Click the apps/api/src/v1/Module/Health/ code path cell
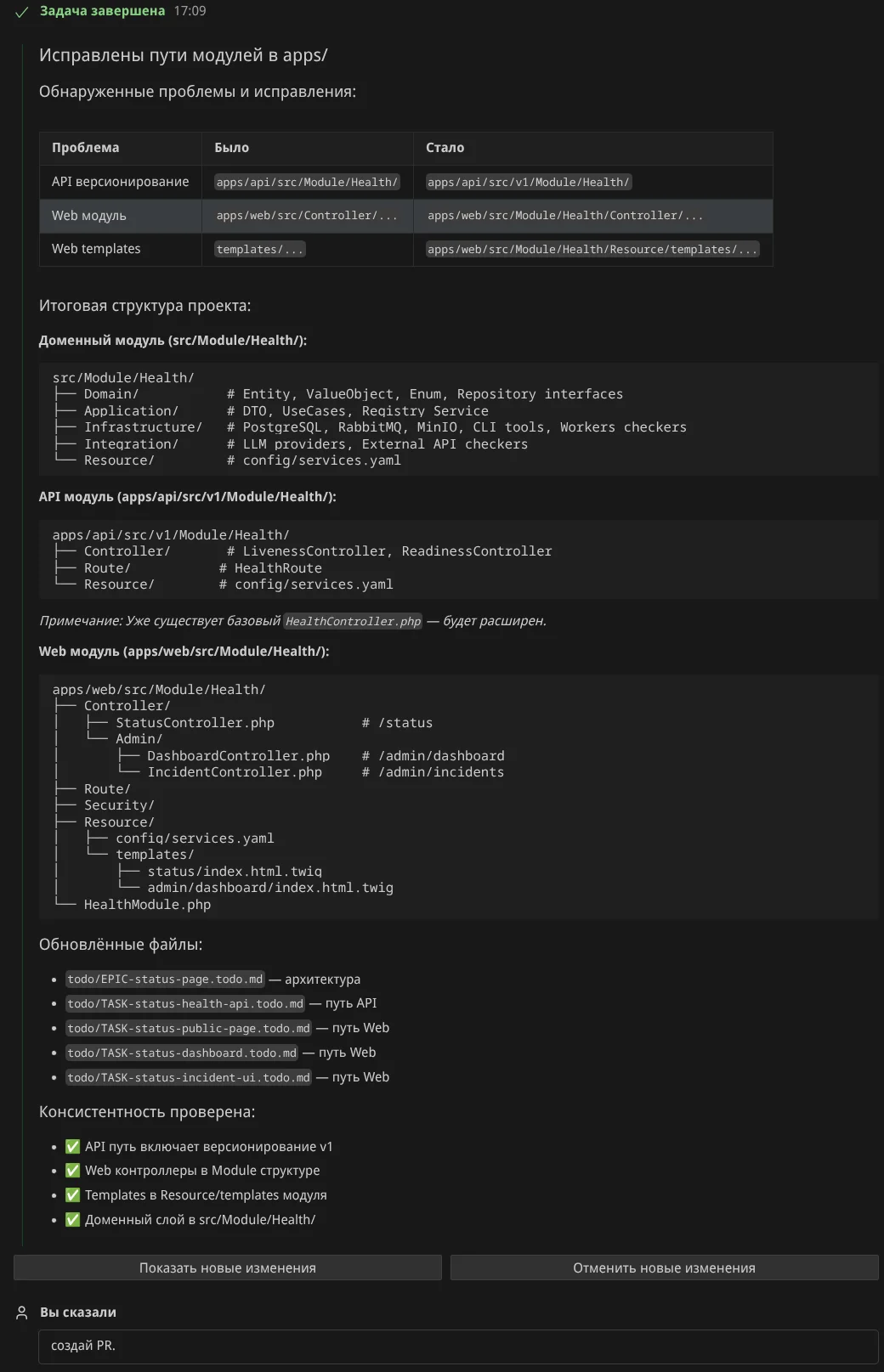The height and width of the screenshot is (1372, 884). click(x=528, y=182)
